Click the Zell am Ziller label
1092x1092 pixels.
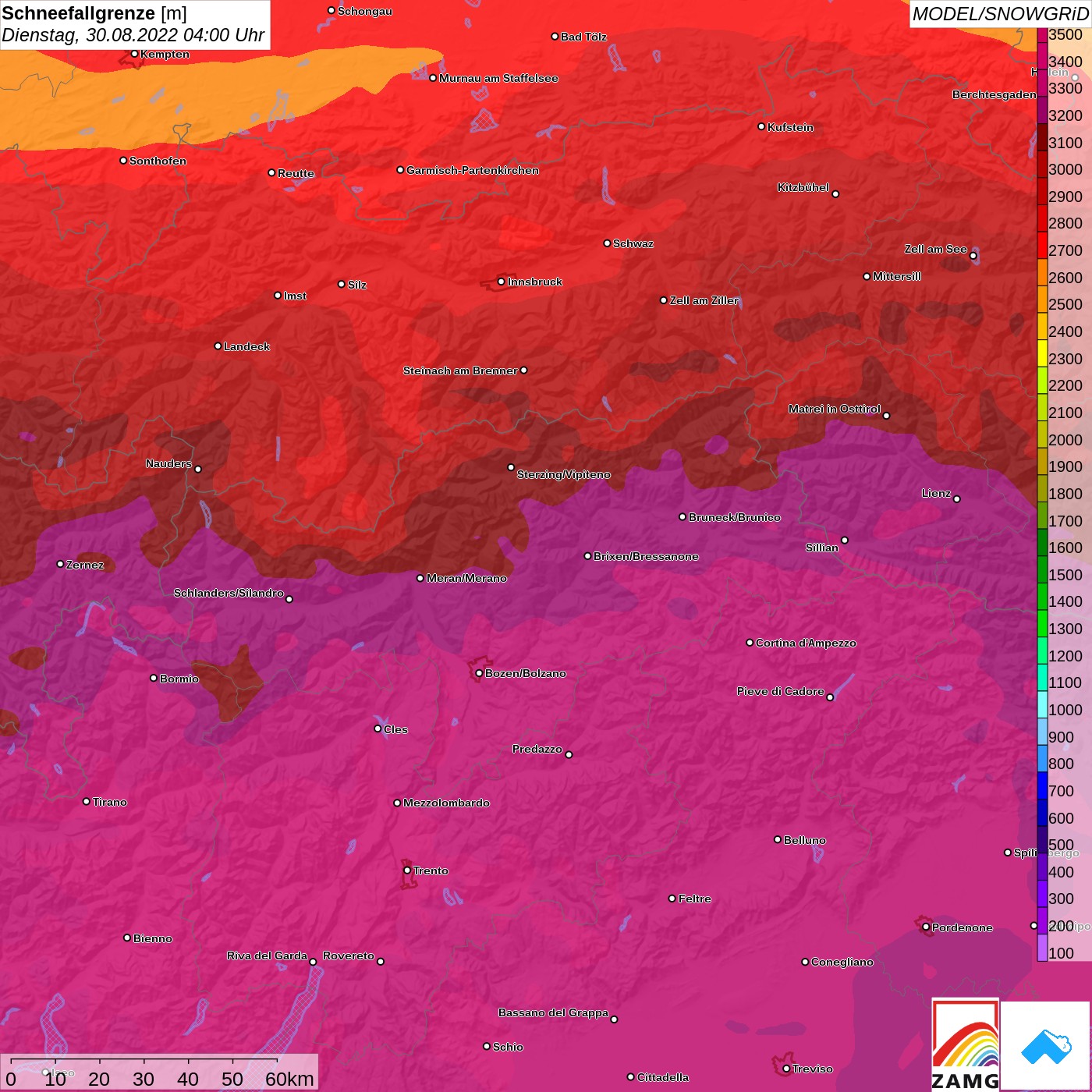coord(704,300)
